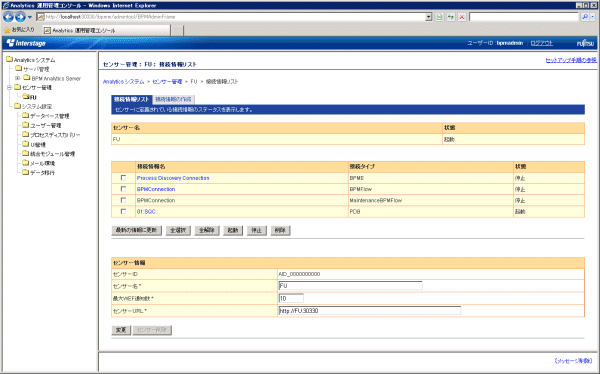Expand the BPM Analytics Server node
600x374 pixels.
point(17,78)
